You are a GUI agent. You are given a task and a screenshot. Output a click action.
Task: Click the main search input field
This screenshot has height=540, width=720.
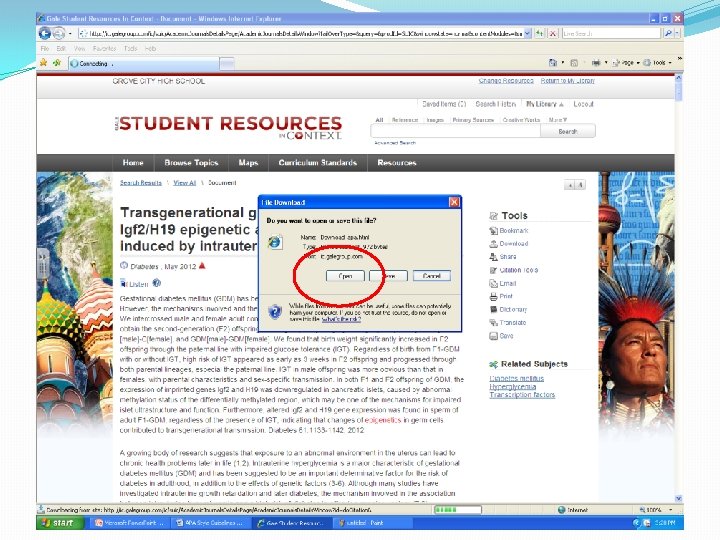pyautogui.click(x=456, y=131)
